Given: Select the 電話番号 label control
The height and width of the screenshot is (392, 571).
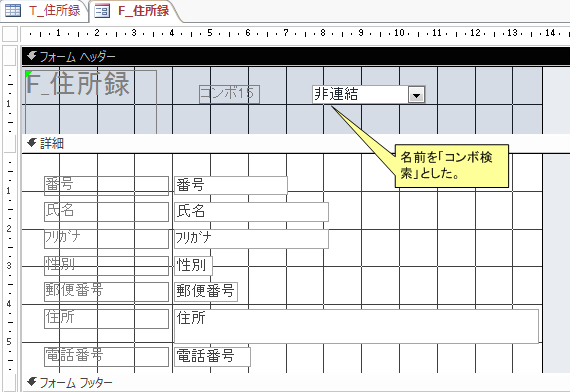Looking at the screenshot, I should [x=106, y=357].
